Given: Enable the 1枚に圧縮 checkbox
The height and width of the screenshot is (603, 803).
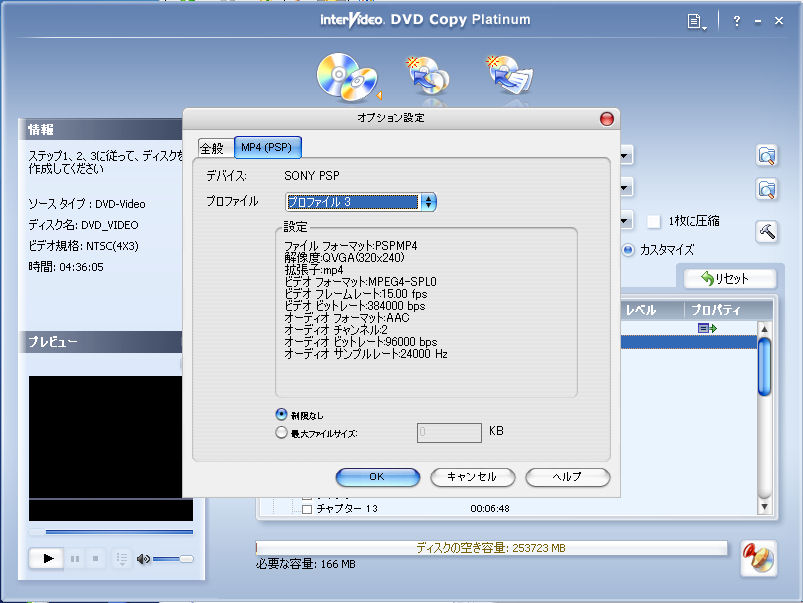Looking at the screenshot, I should pos(654,221).
